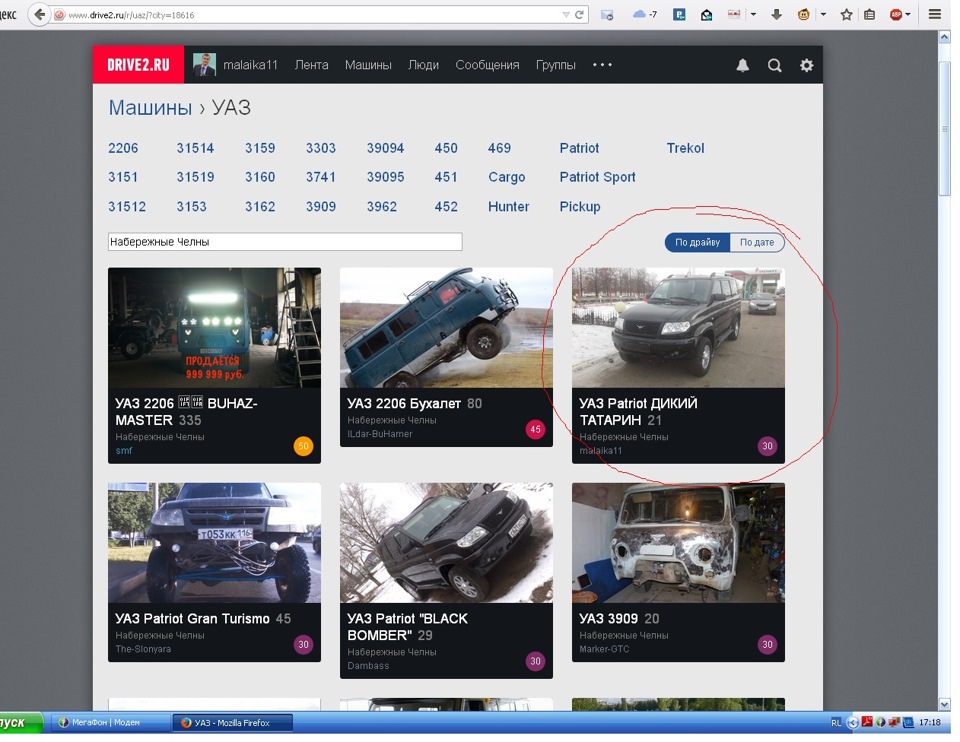Open notifications bell in DRIVE2 header
The height and width of the screenshot is (742, 960).
point(742,65)
